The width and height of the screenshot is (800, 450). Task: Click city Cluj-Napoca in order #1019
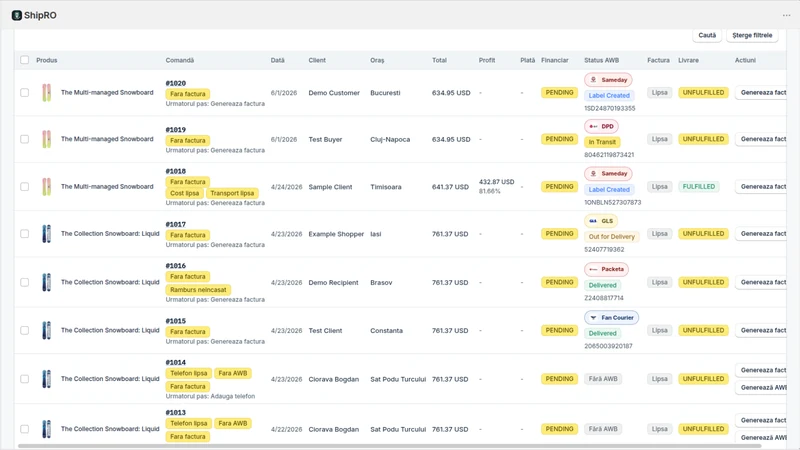(x=390, y=140)
